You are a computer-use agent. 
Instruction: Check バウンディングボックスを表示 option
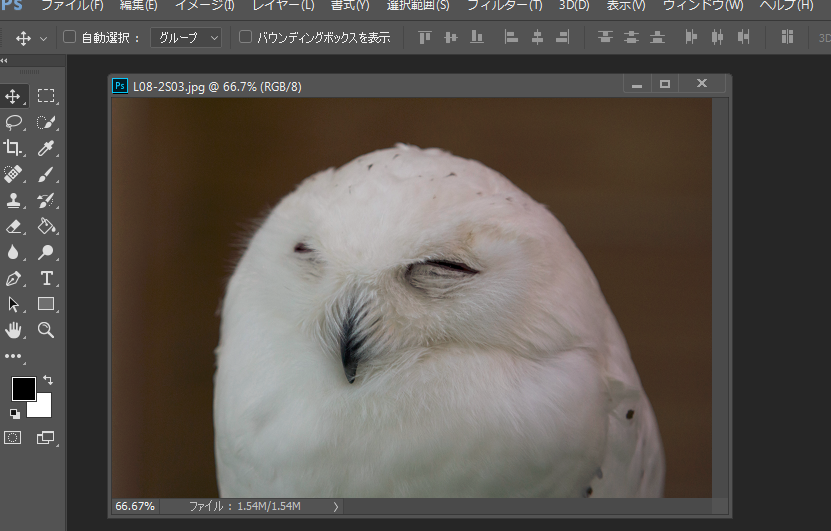(x=246, y=38)
